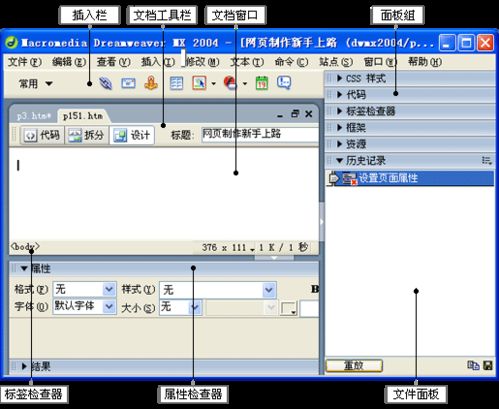Switch to 设计 view

pos(132,135)
